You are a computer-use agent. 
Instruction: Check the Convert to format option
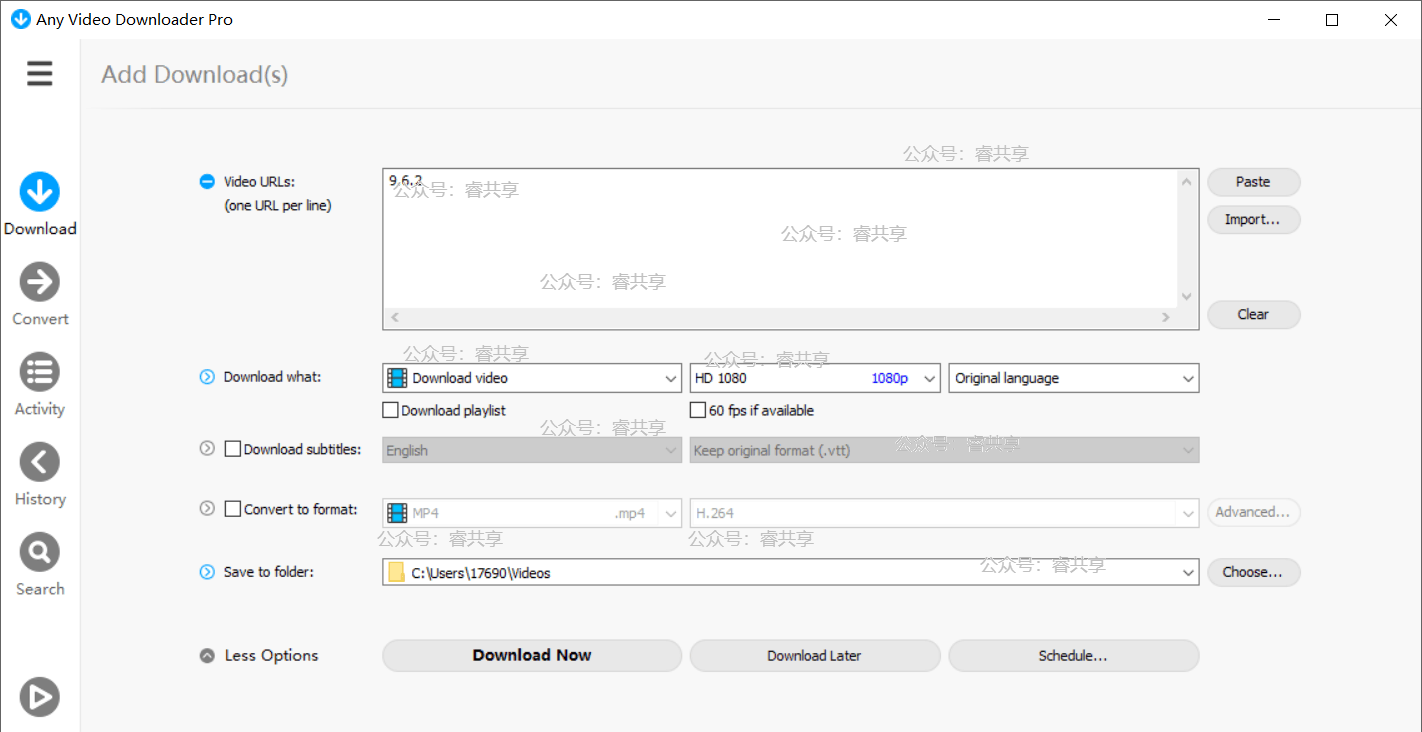click(x=233, y=509)
